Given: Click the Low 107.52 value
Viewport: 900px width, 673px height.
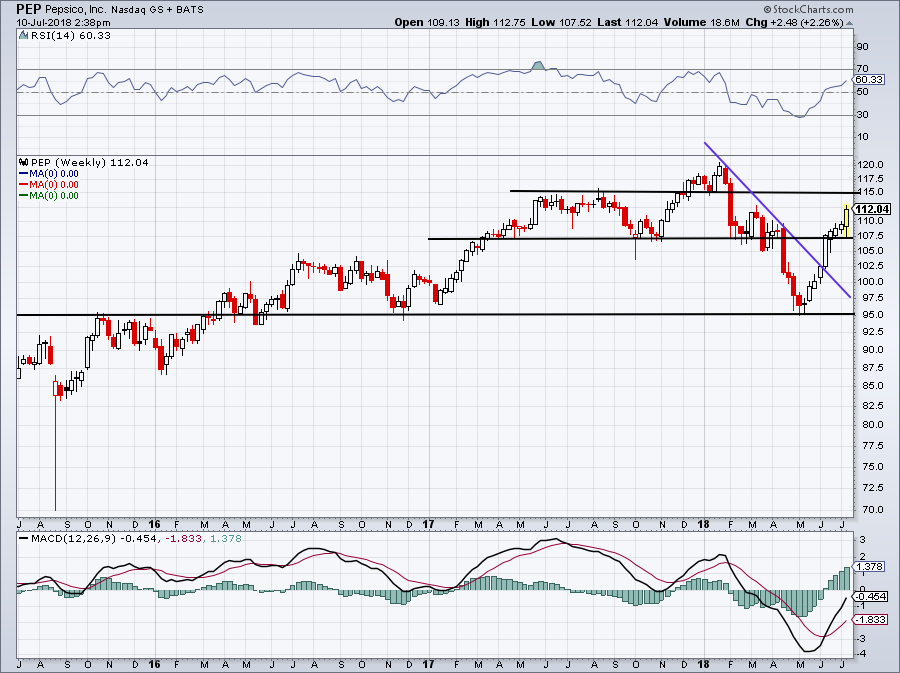Looking at the screenshot, I should coord(561,22).
